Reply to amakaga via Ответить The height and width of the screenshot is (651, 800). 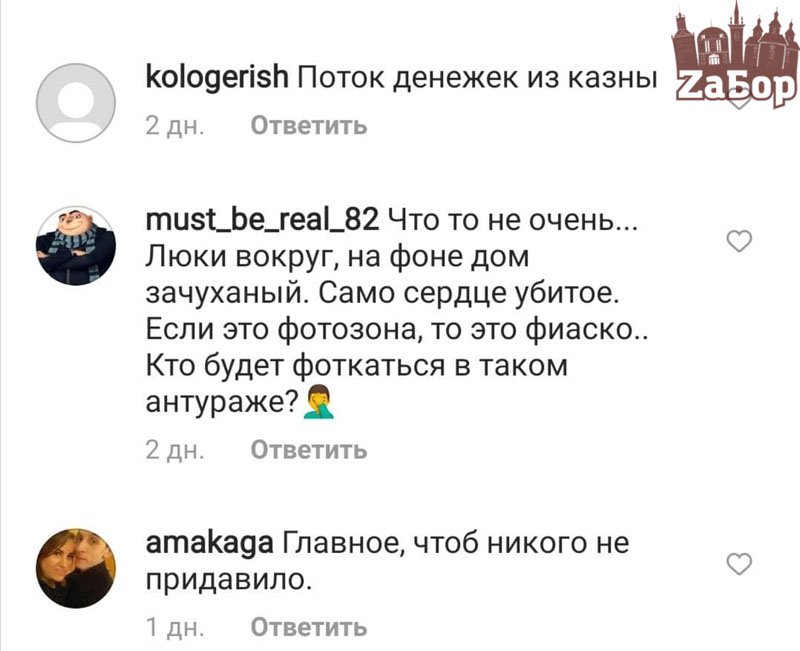tap(309, 627)
